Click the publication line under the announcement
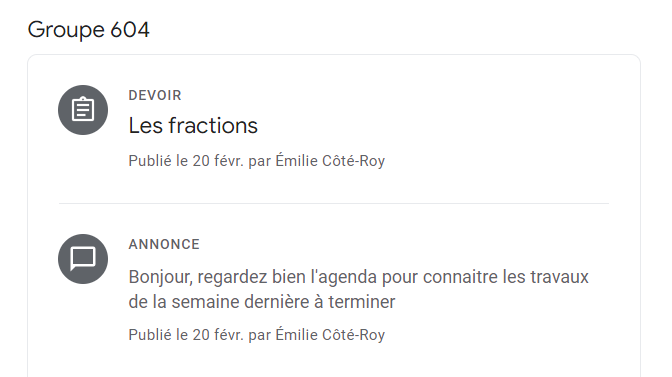 coord(257,335)
